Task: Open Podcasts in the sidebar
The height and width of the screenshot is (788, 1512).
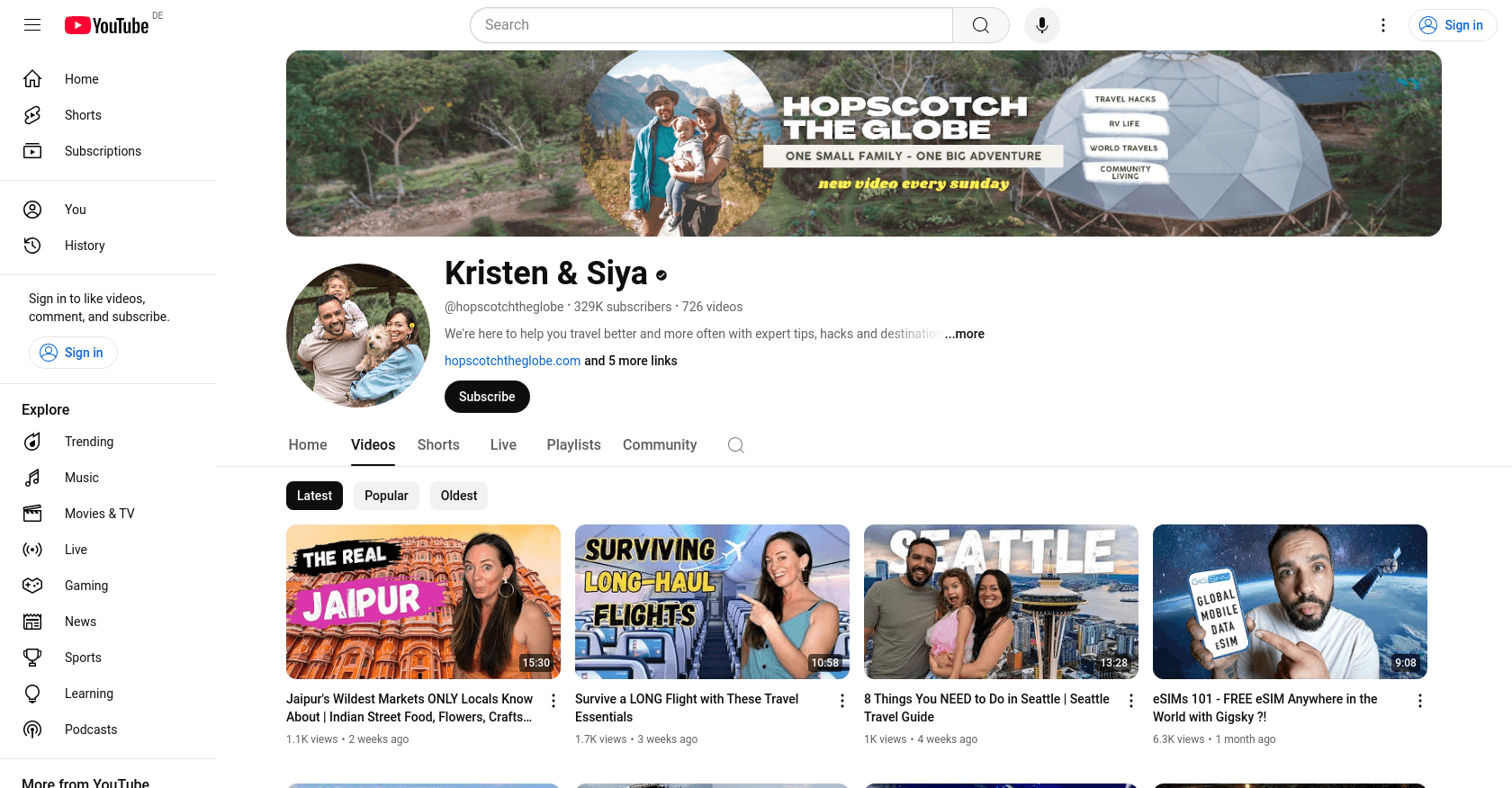Action: (x=90, y=730)
